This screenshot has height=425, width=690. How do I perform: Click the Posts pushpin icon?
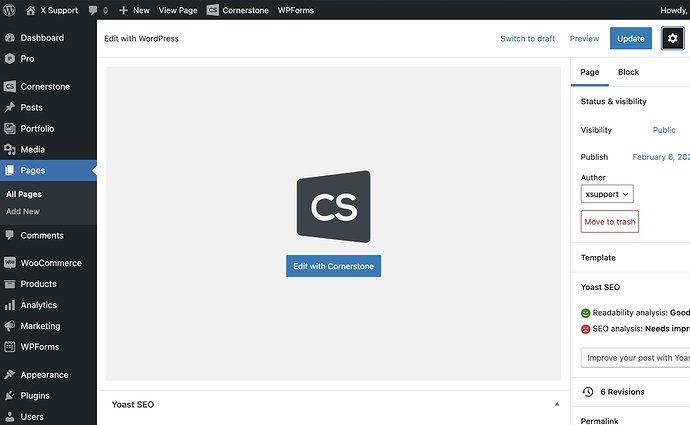click(x=10, y=107)
